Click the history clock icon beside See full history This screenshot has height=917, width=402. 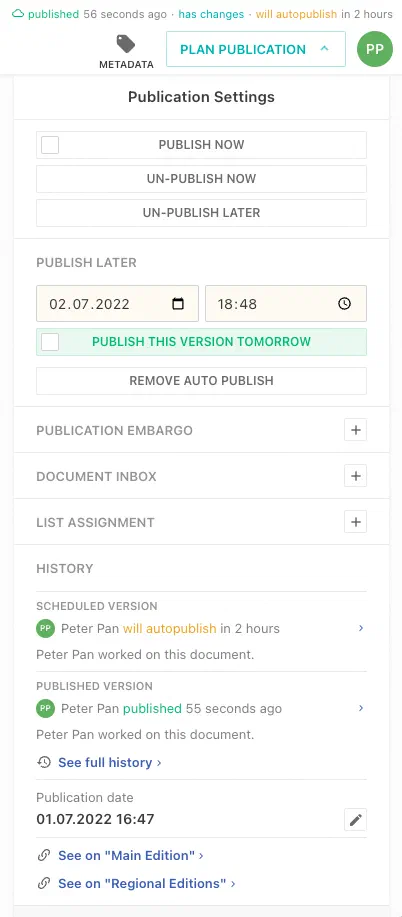pos(44,762)
